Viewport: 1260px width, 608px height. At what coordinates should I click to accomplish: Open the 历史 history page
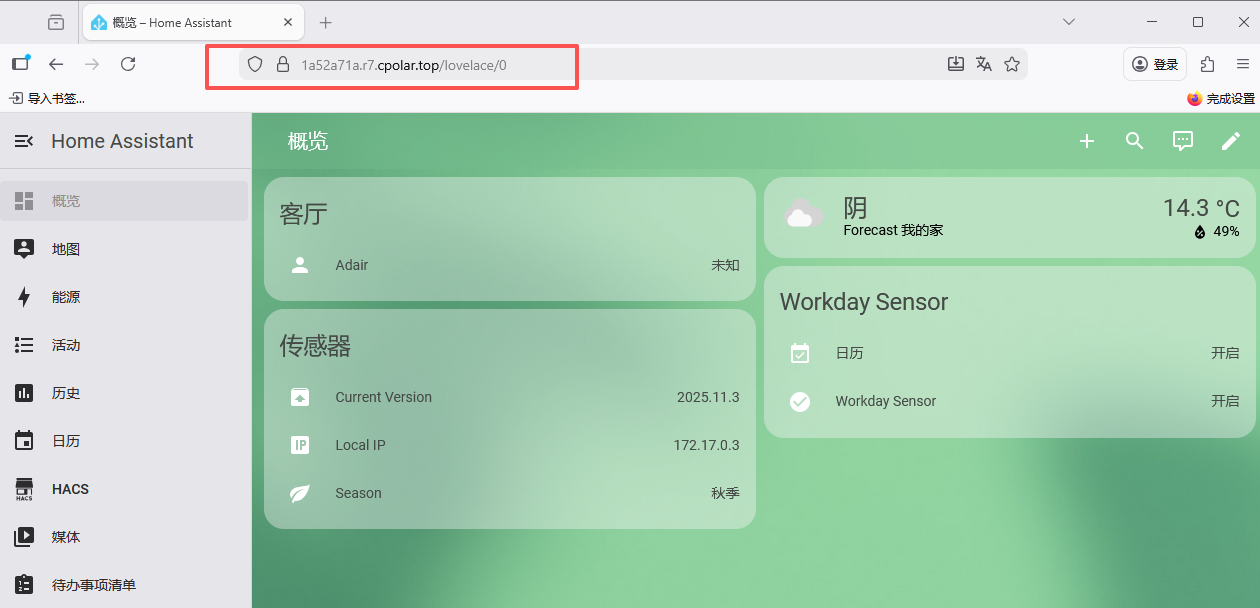tap(125, 393)
